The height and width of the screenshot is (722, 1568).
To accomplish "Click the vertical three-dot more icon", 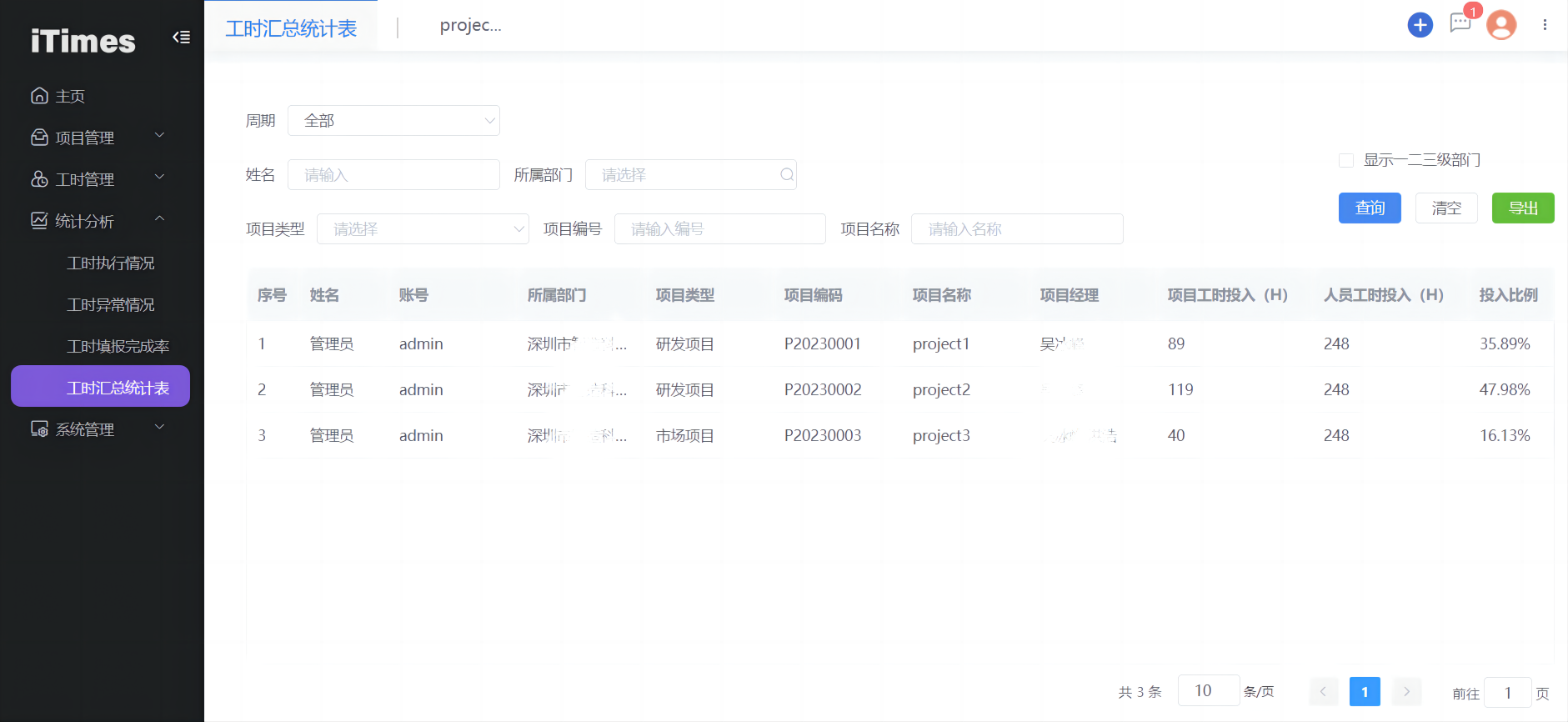I will pyautogui.click(x=1545, y=25).
